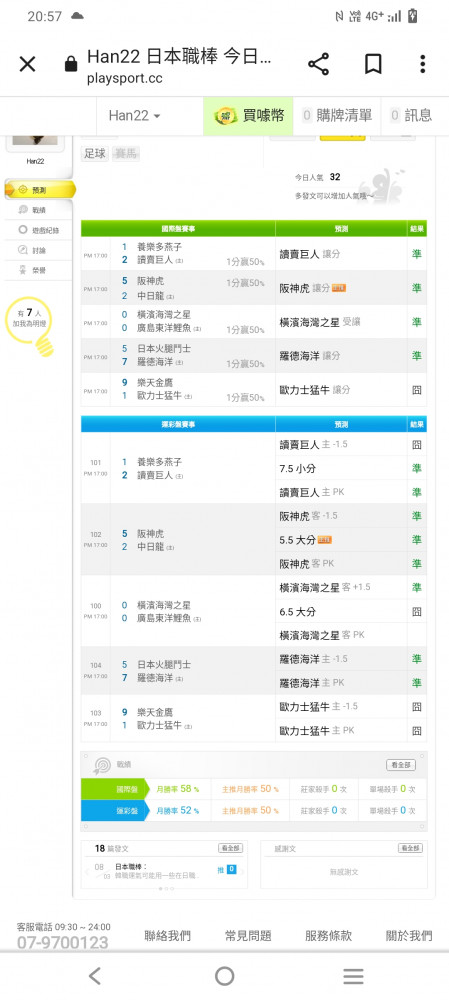The image size is (449, 1000).
Task: Bookmark this page with the bookmark icon
Action: [373, 64]
